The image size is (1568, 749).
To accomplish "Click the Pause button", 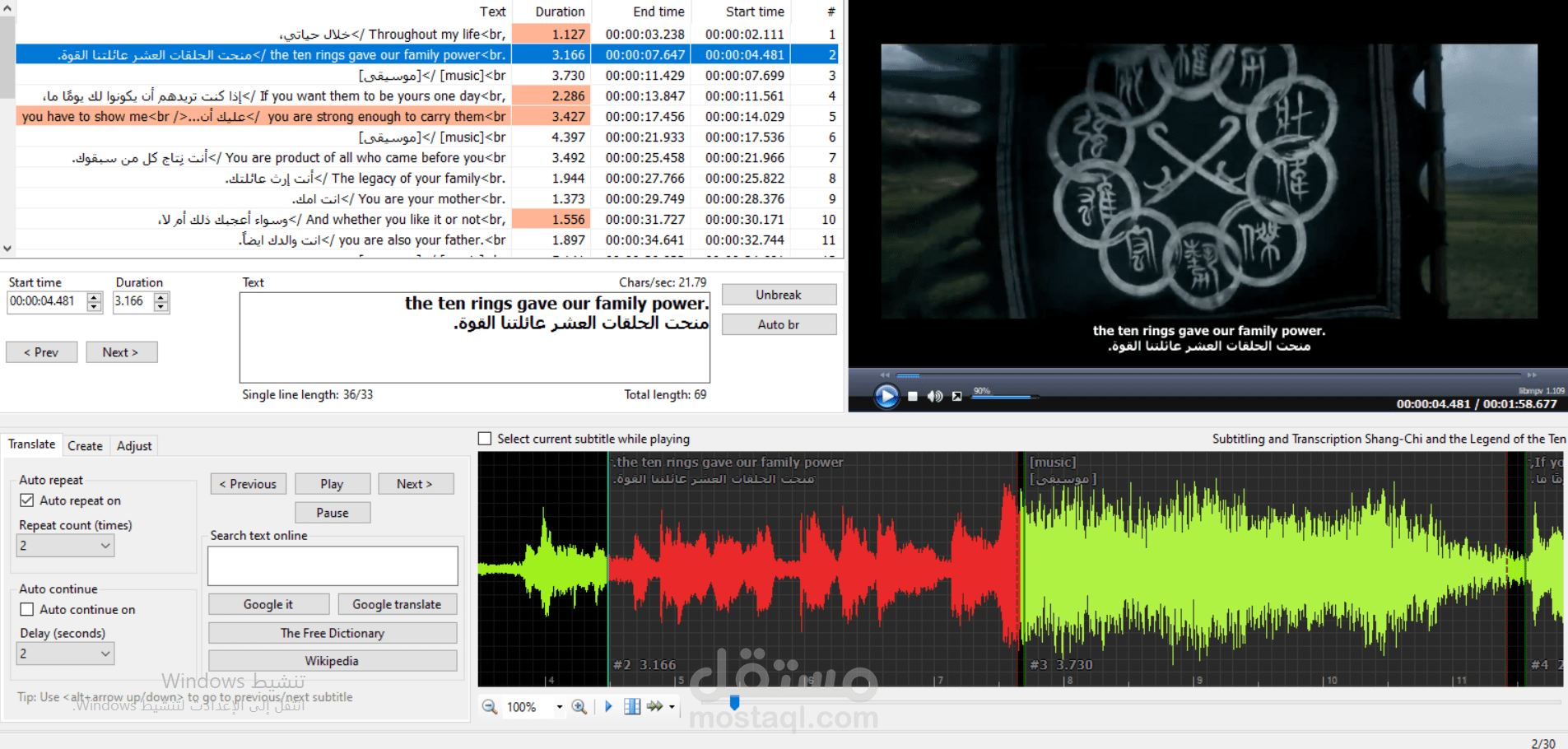I will [333, 513].
